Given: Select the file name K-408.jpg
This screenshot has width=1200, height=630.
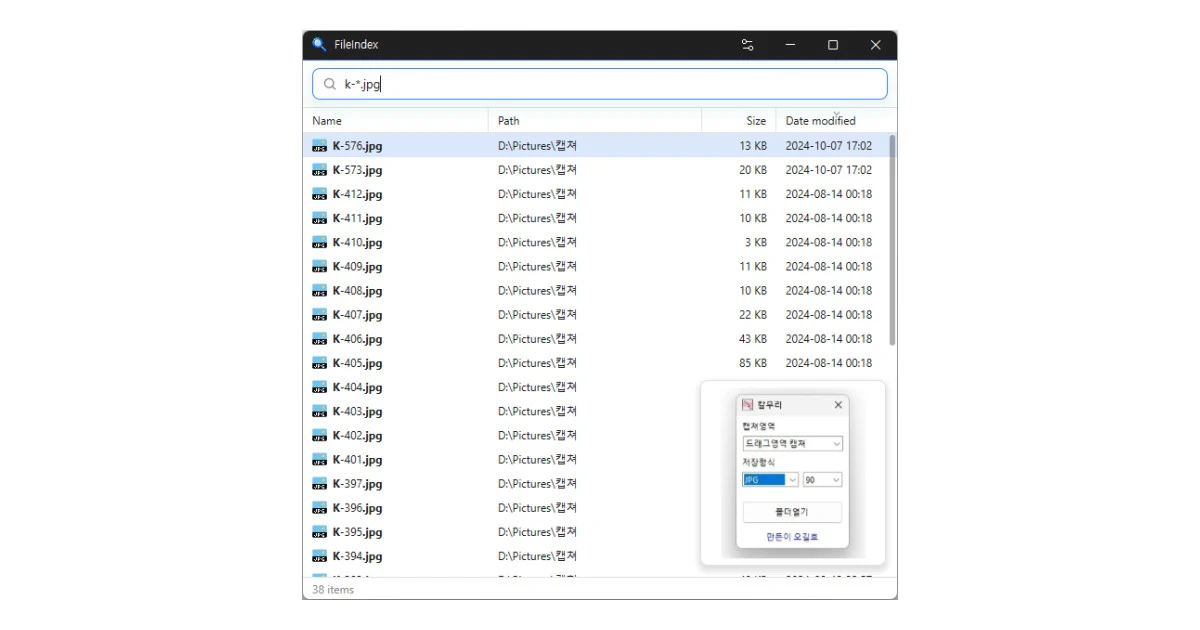Looking at the screenshot, I should pyautogui.click(x=357, y=291).
